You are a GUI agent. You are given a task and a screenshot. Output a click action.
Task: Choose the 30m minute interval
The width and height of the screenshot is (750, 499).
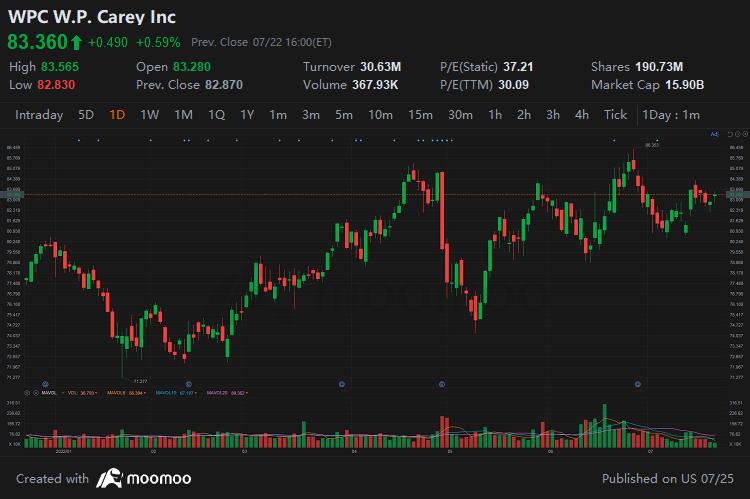tap(460, 115)
